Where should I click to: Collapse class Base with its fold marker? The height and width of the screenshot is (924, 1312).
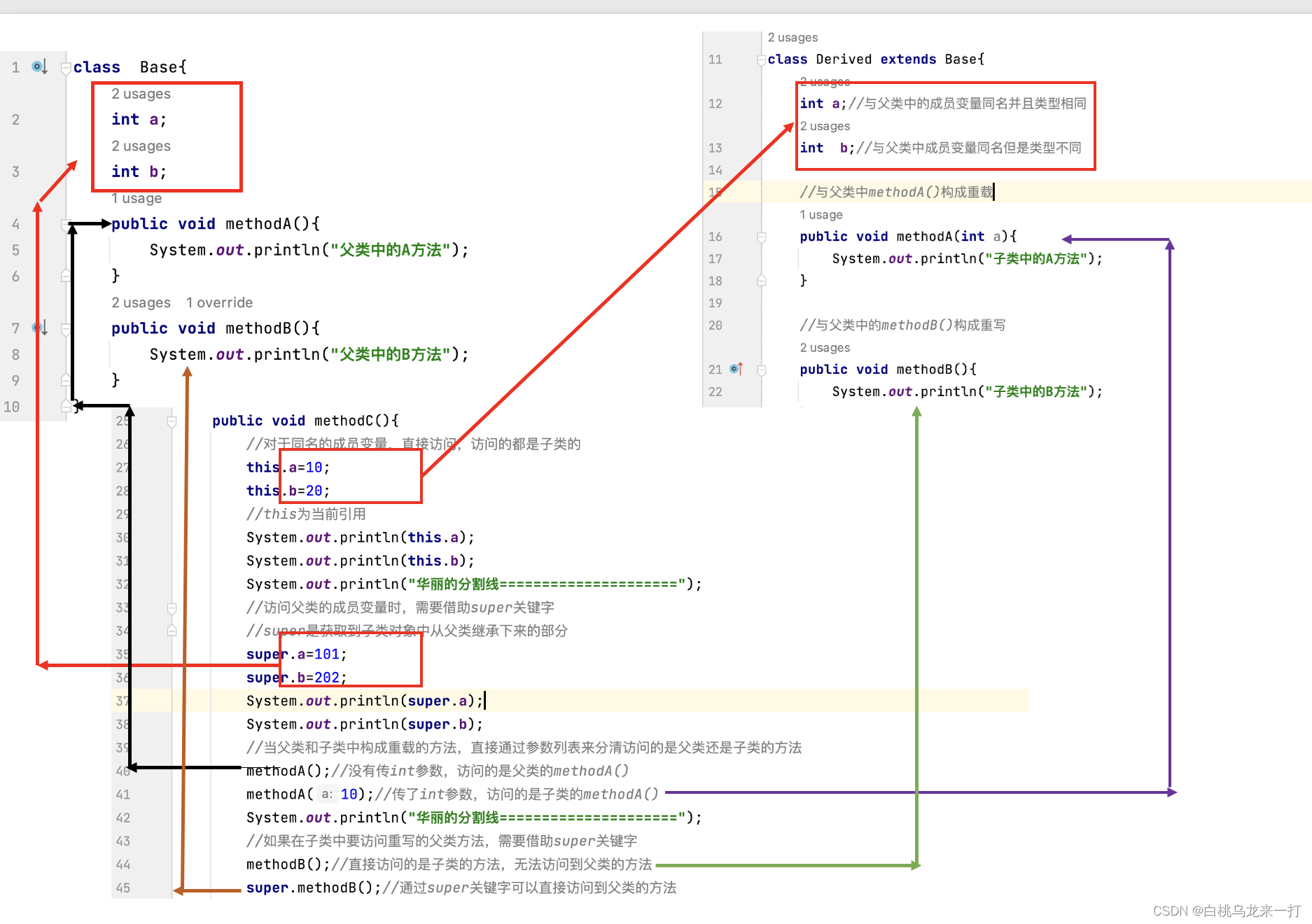(66, 68)
